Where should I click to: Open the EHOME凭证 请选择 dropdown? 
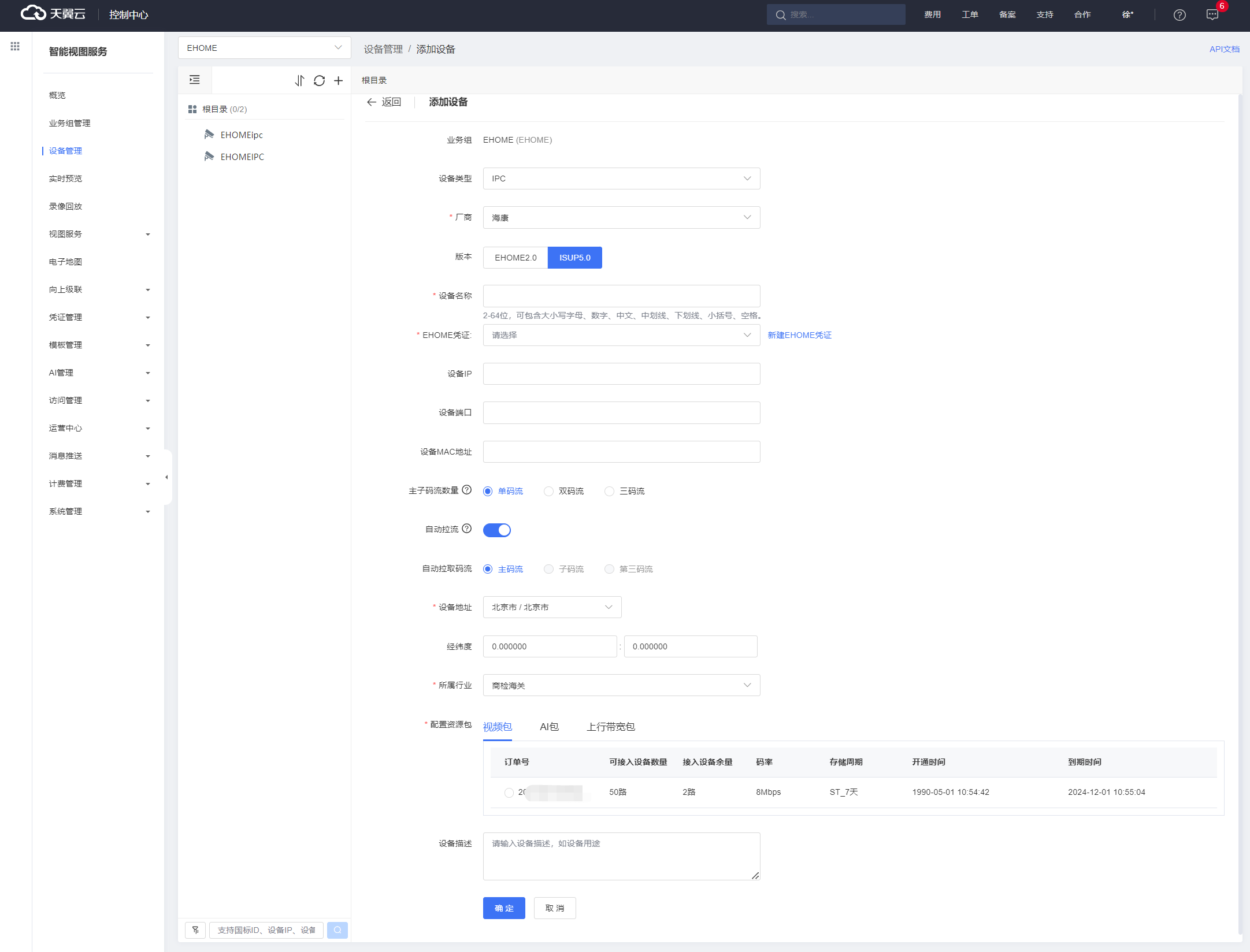(x=621, y=335)
